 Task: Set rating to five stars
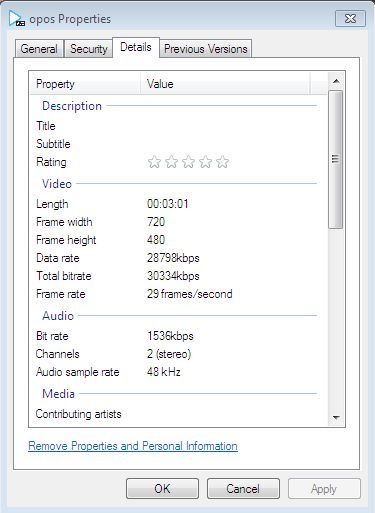tap(222, 162)
